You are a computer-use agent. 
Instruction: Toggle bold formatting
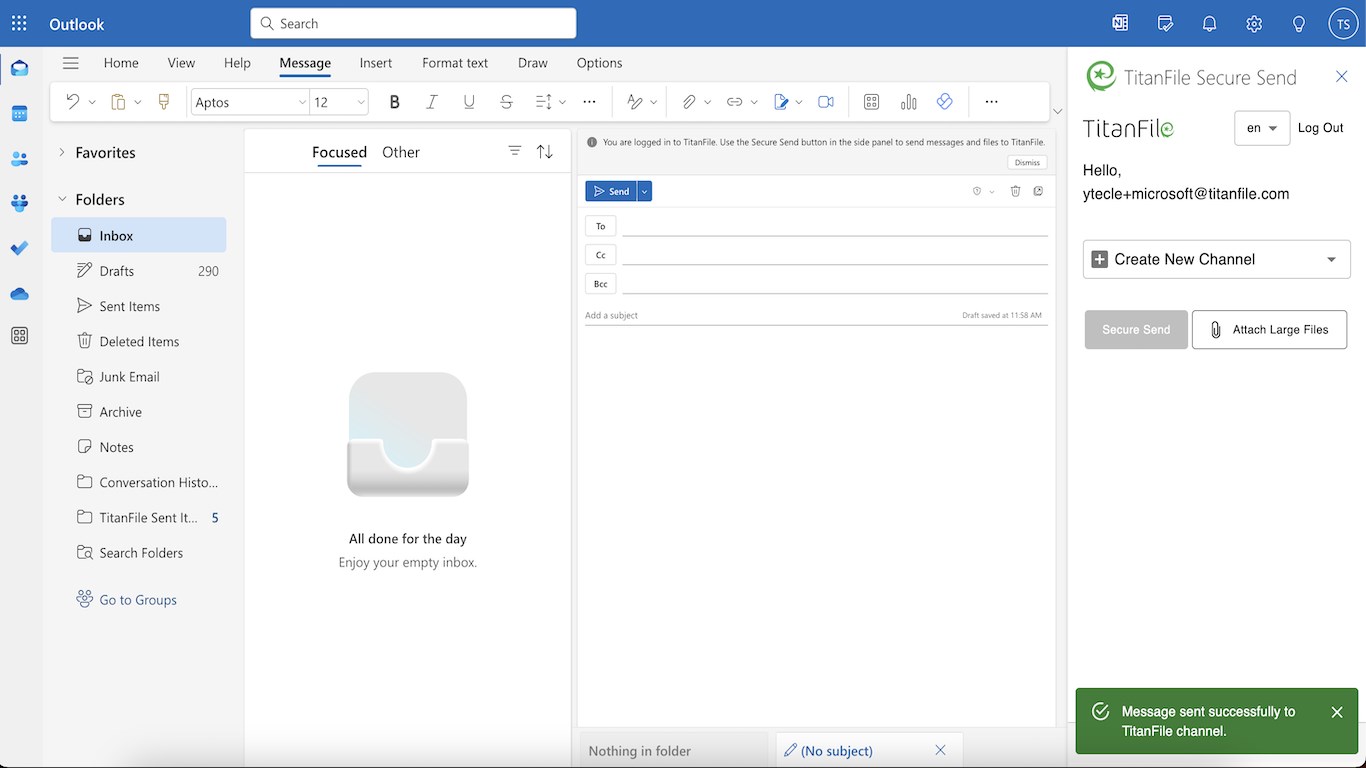(x=394, y=101)
